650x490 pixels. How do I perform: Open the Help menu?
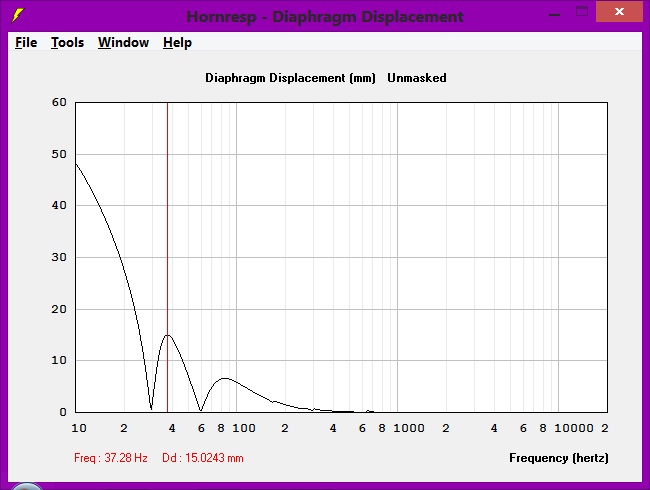coord(177,42)
